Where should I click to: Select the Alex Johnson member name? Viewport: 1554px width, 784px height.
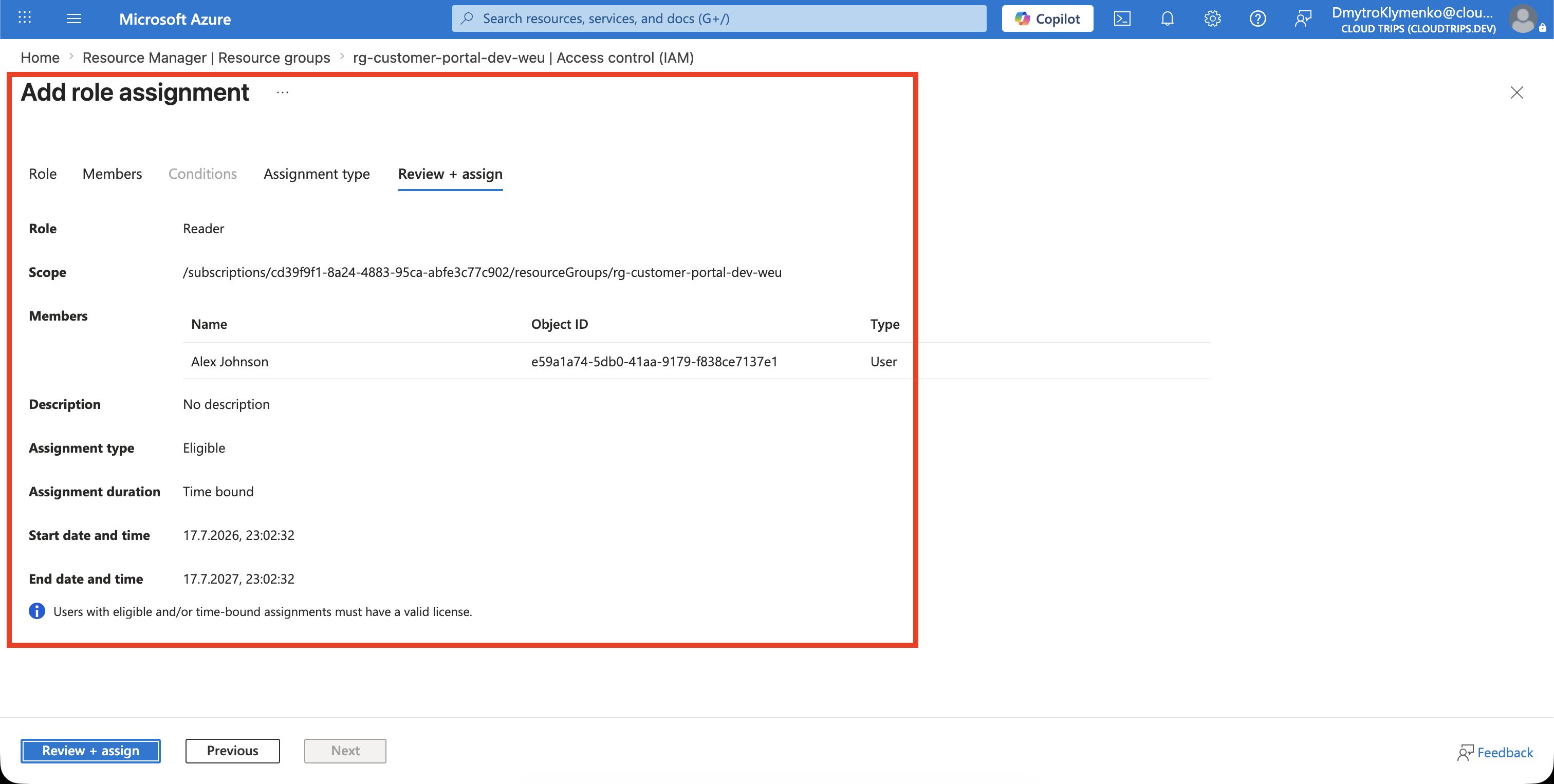point(229,361)
